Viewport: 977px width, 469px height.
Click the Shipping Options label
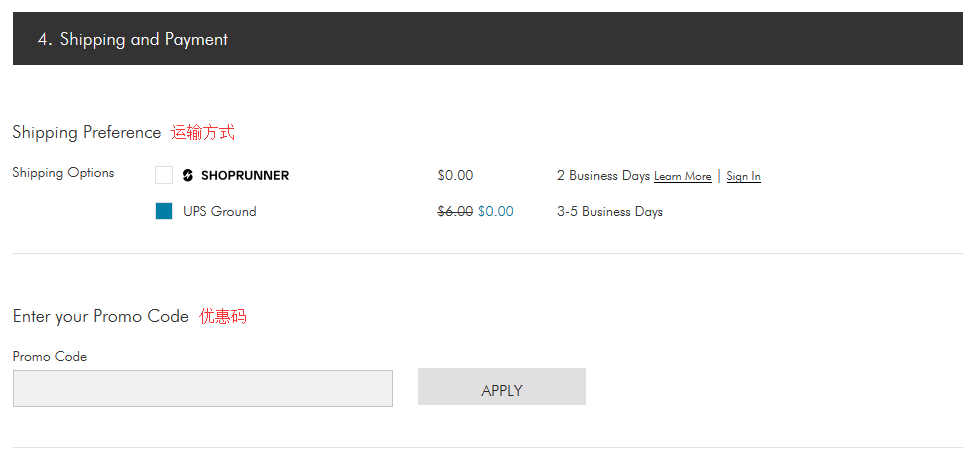pos(63,172)
